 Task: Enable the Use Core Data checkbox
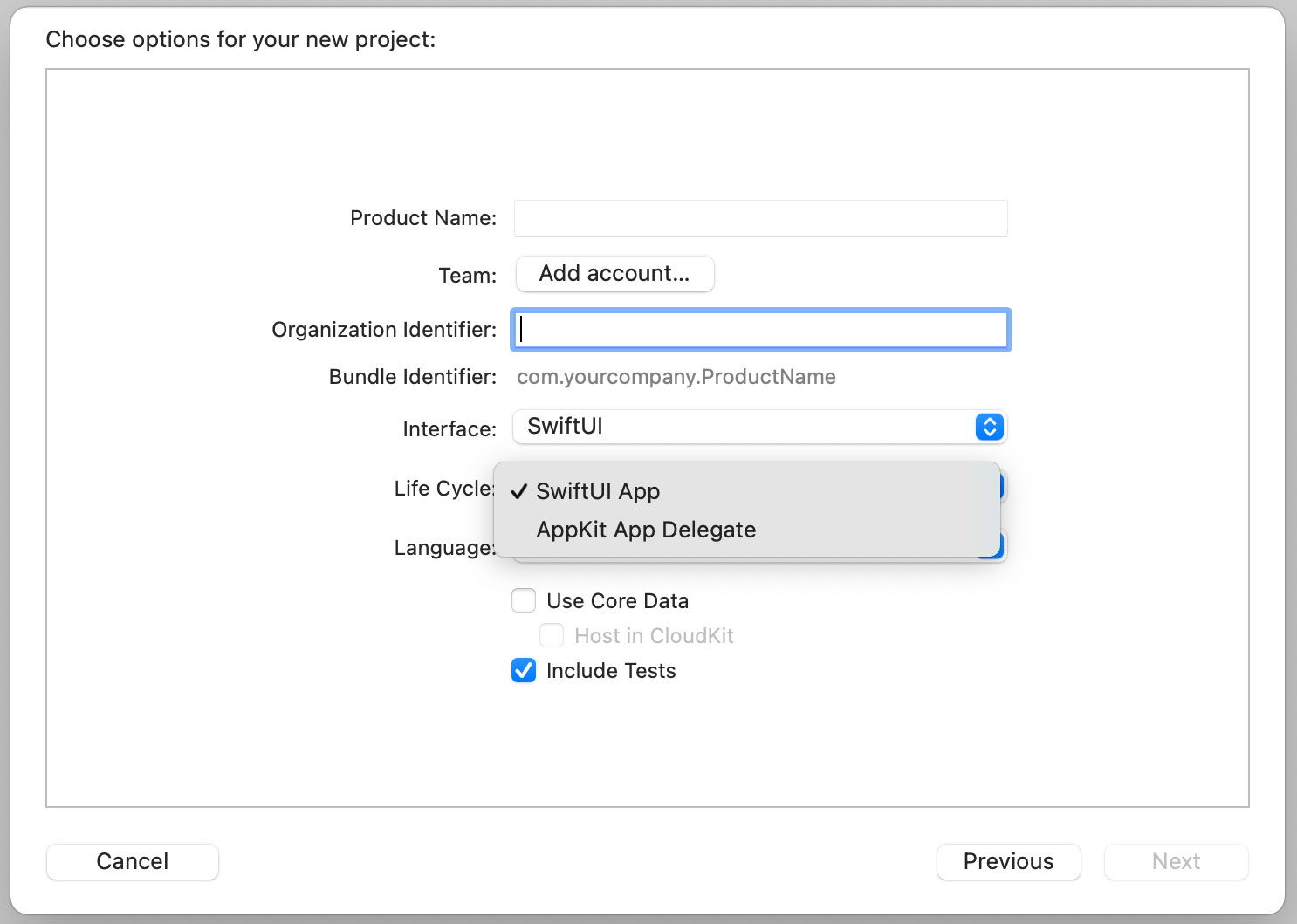click(x=524, y=601)
